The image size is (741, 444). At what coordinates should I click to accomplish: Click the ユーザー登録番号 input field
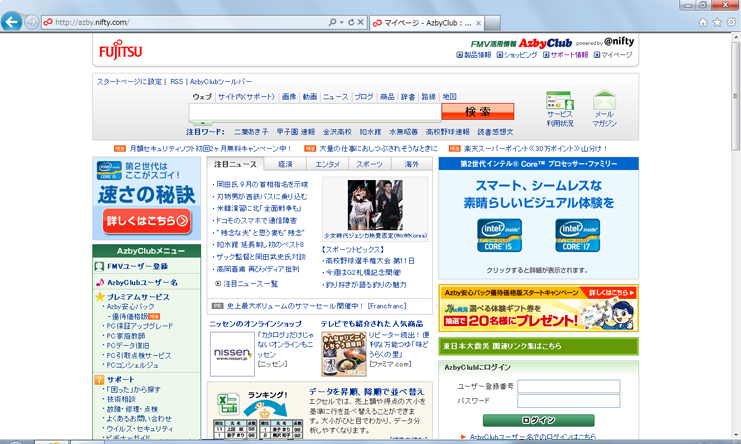[x=569, y=386]
